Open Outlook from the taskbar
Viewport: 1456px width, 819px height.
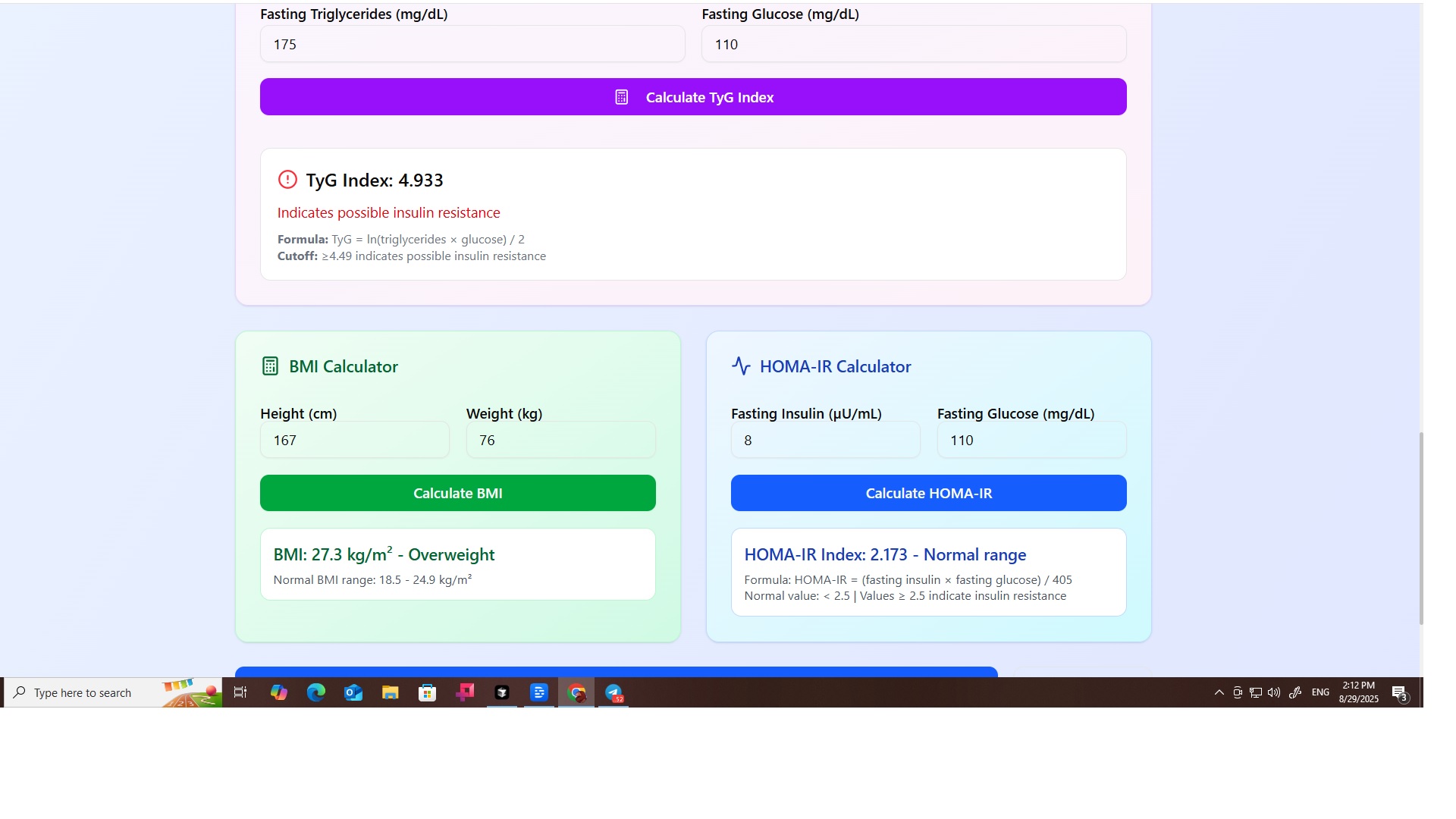pos(353,692)
